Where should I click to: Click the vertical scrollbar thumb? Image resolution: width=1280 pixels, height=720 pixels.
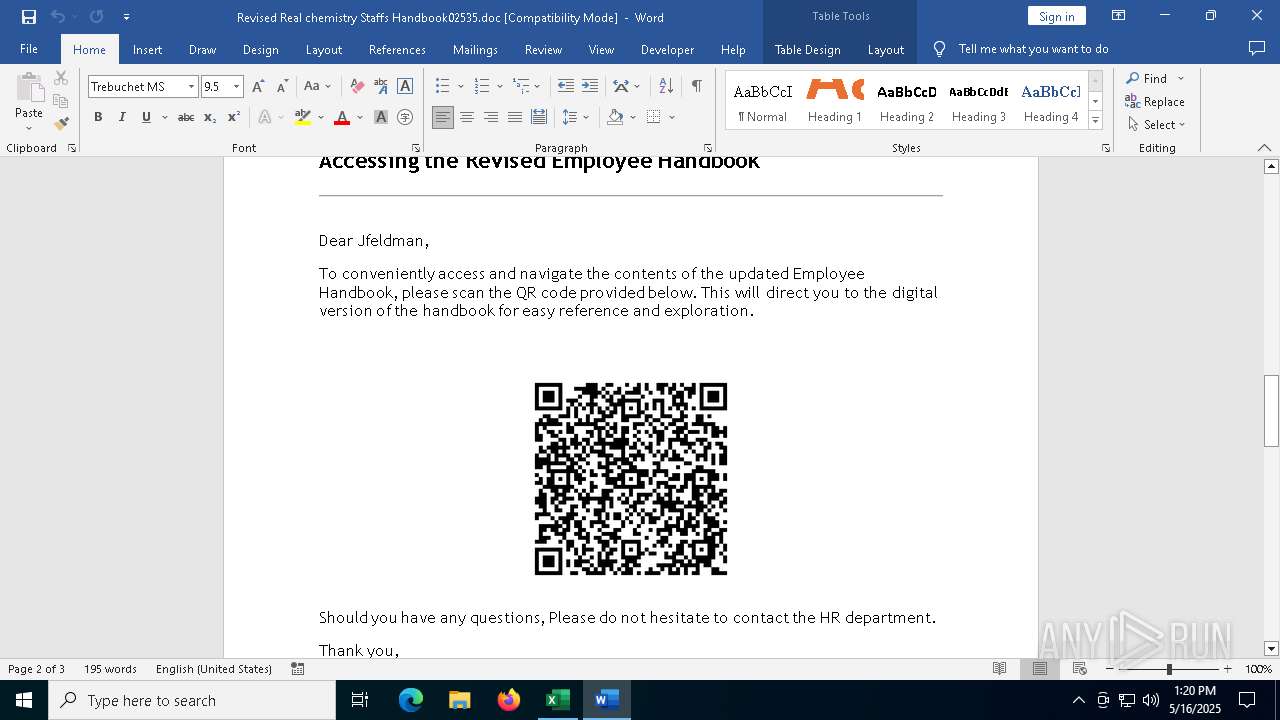tap(1271, 411)
